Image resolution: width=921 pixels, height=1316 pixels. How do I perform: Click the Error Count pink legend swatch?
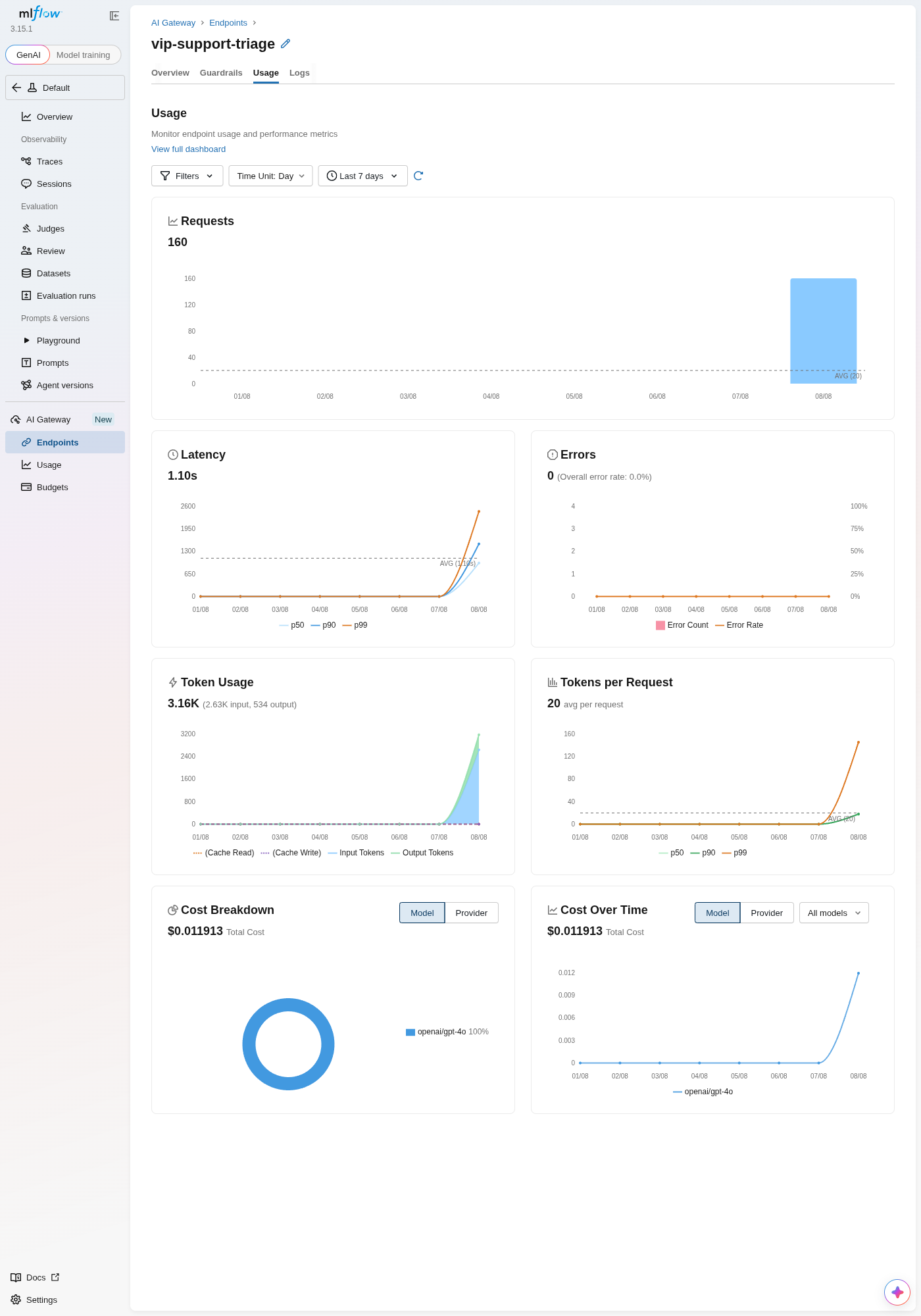(660, 625)
